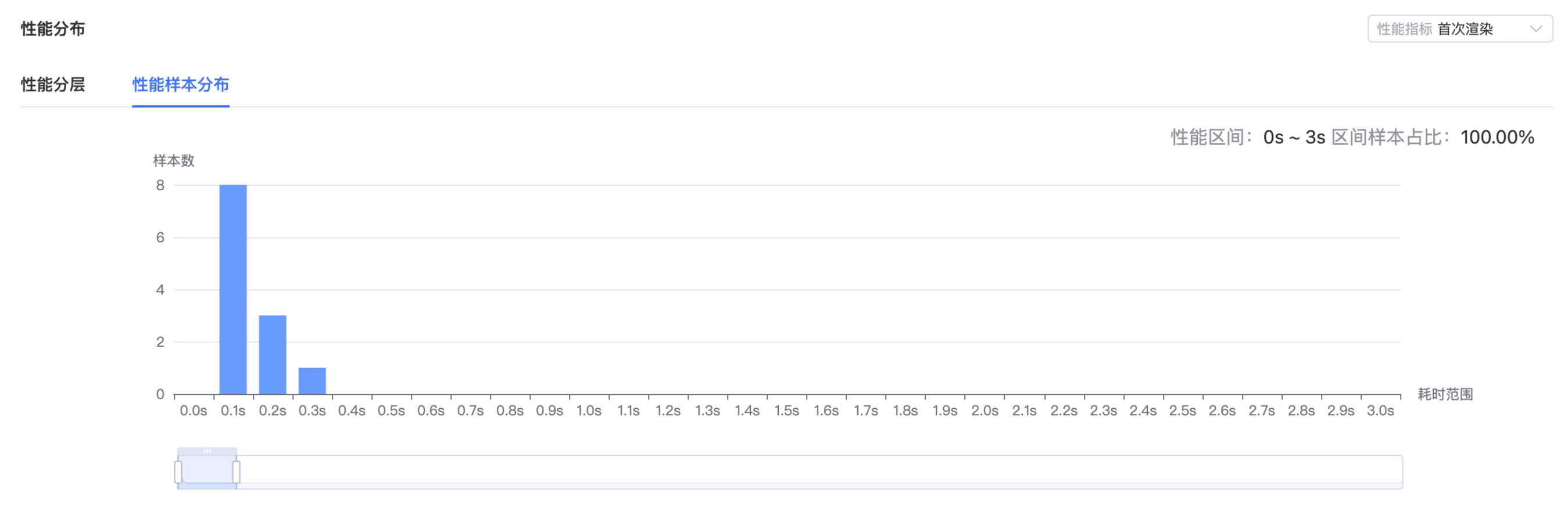Click the highlighted slider selection area

(x=207, y=472)
